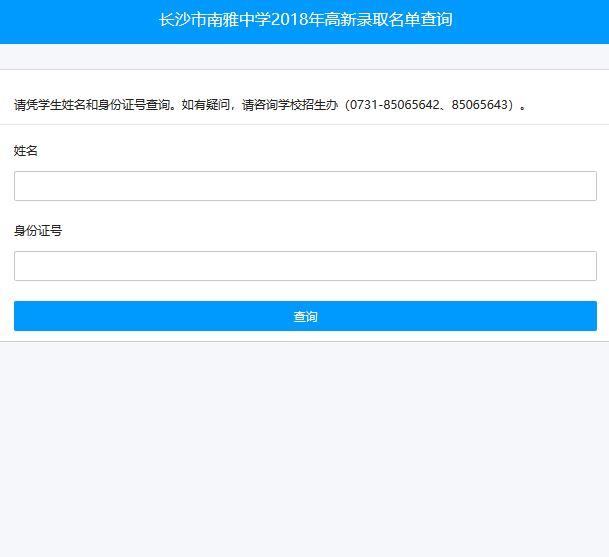
Task: Click the 身份证号 ID number input field
Action: point(305,266)
